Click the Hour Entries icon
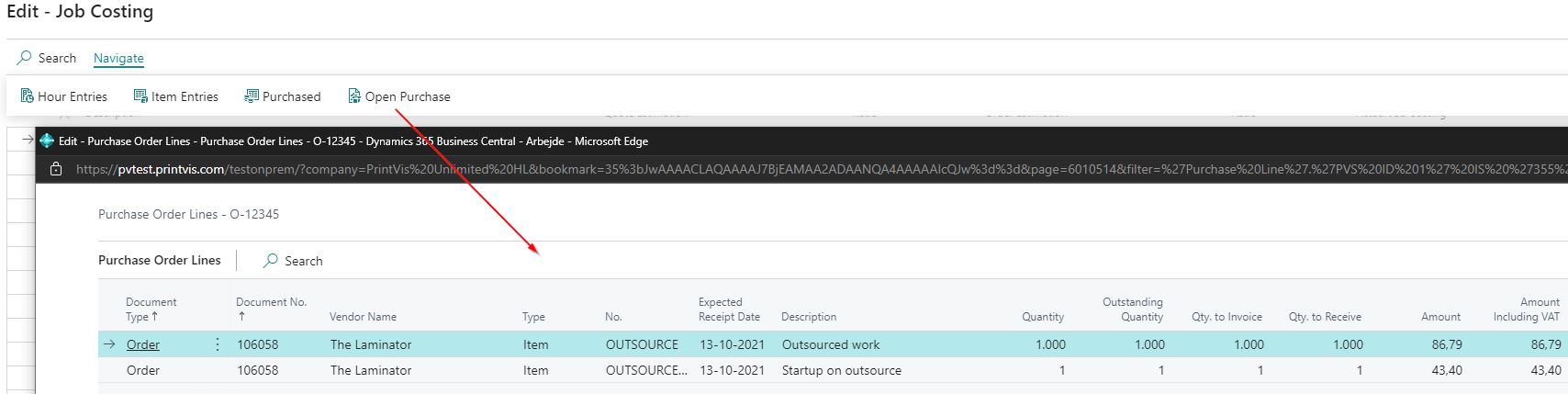The height and width of the screenshot is (394, 1568). click(28, 96)
